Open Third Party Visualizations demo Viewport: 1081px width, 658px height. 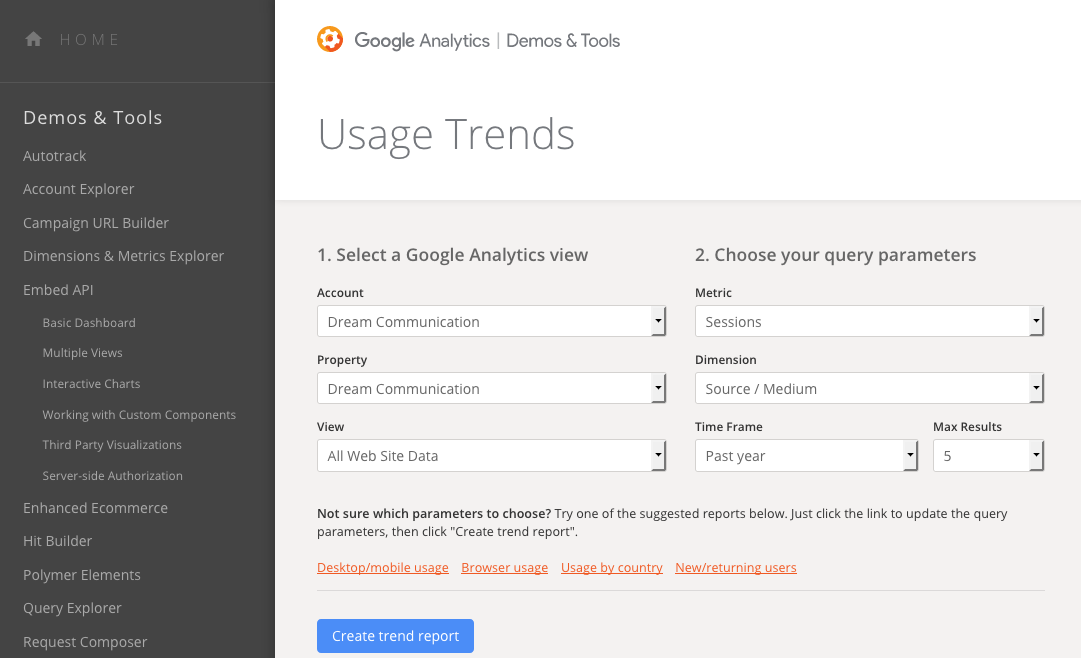coord(112,445)
